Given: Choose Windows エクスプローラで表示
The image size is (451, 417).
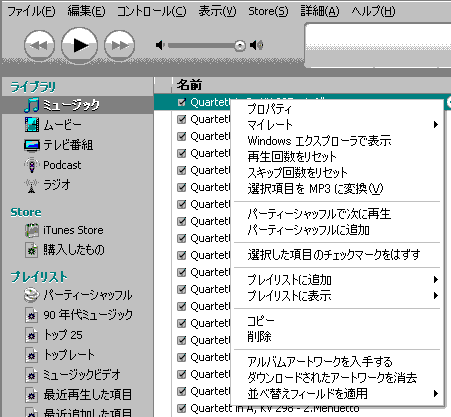Looking at the screenshot, I should (337, 141).
